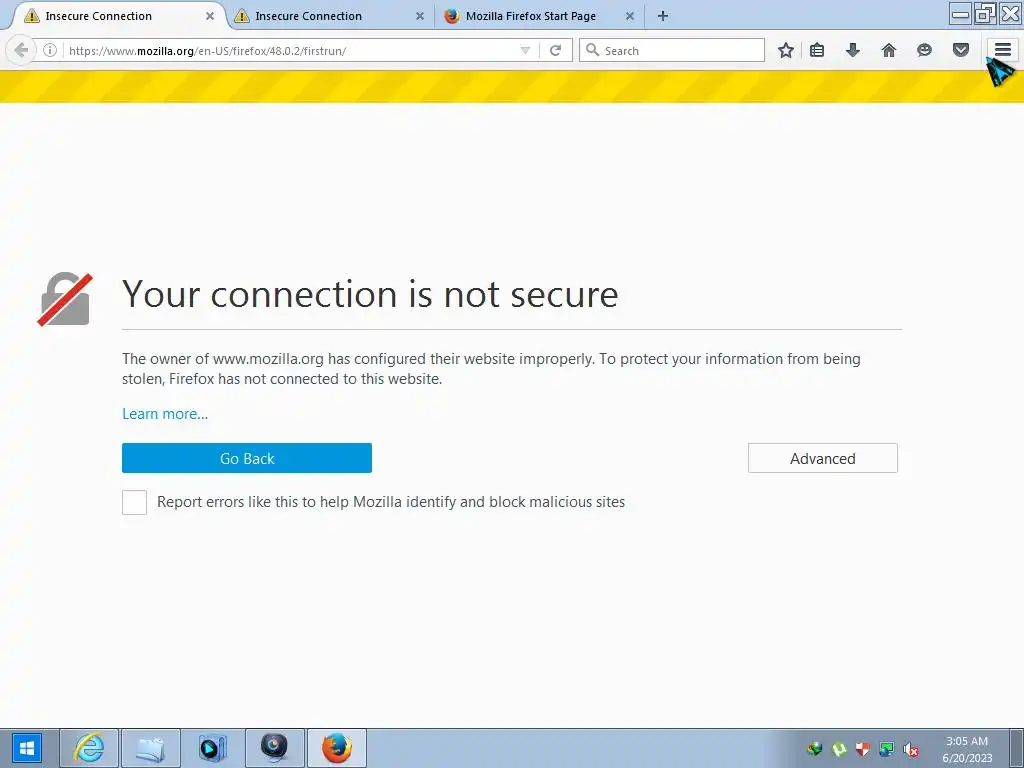The width and height of the screenshot is (1024, 768).
Task: Launch Internet Explorer from the taskbar
Action: coord(89,748)
